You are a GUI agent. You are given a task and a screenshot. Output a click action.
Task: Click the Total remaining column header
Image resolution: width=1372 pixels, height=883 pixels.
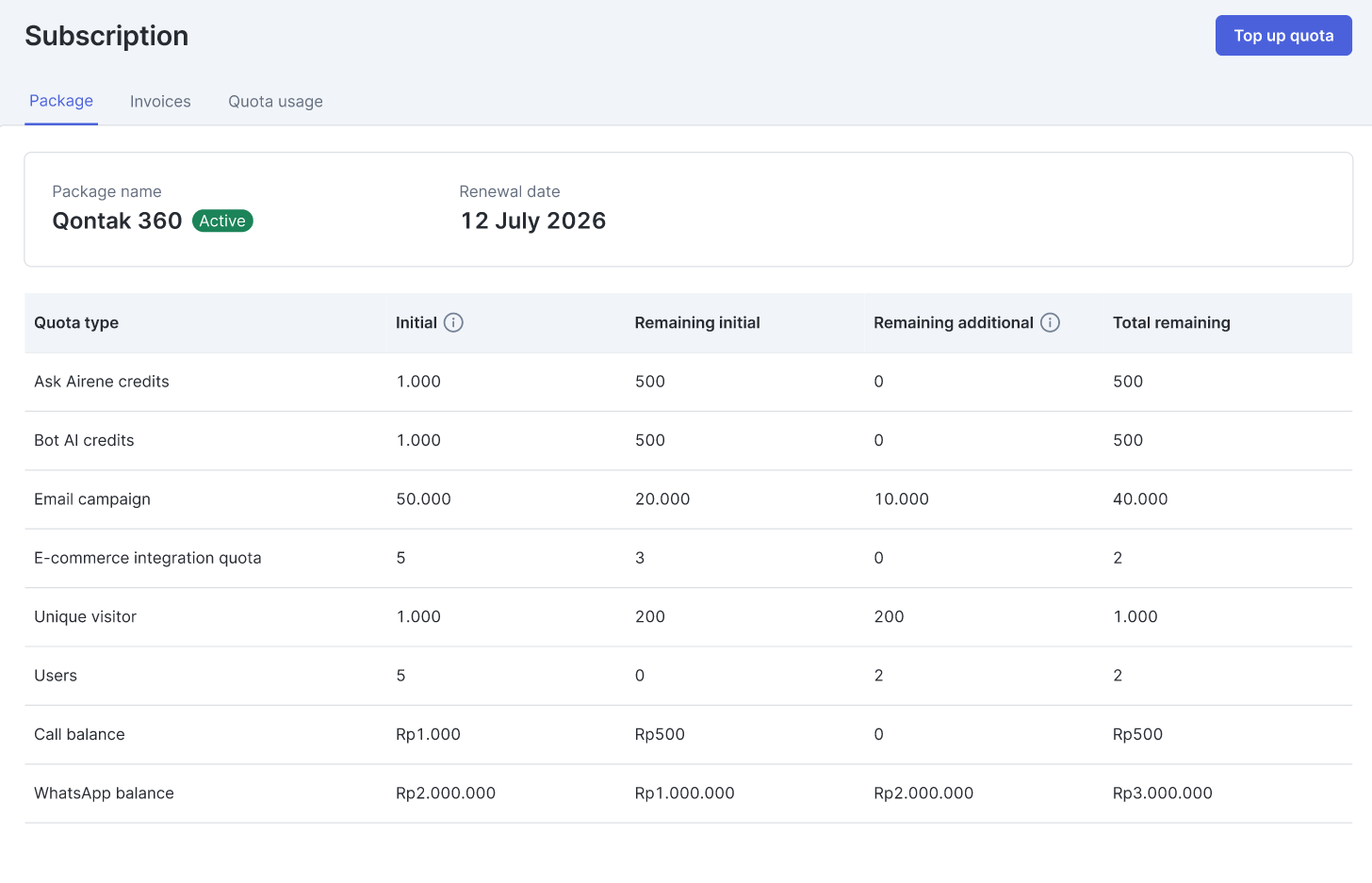[x=1171, y=322]
